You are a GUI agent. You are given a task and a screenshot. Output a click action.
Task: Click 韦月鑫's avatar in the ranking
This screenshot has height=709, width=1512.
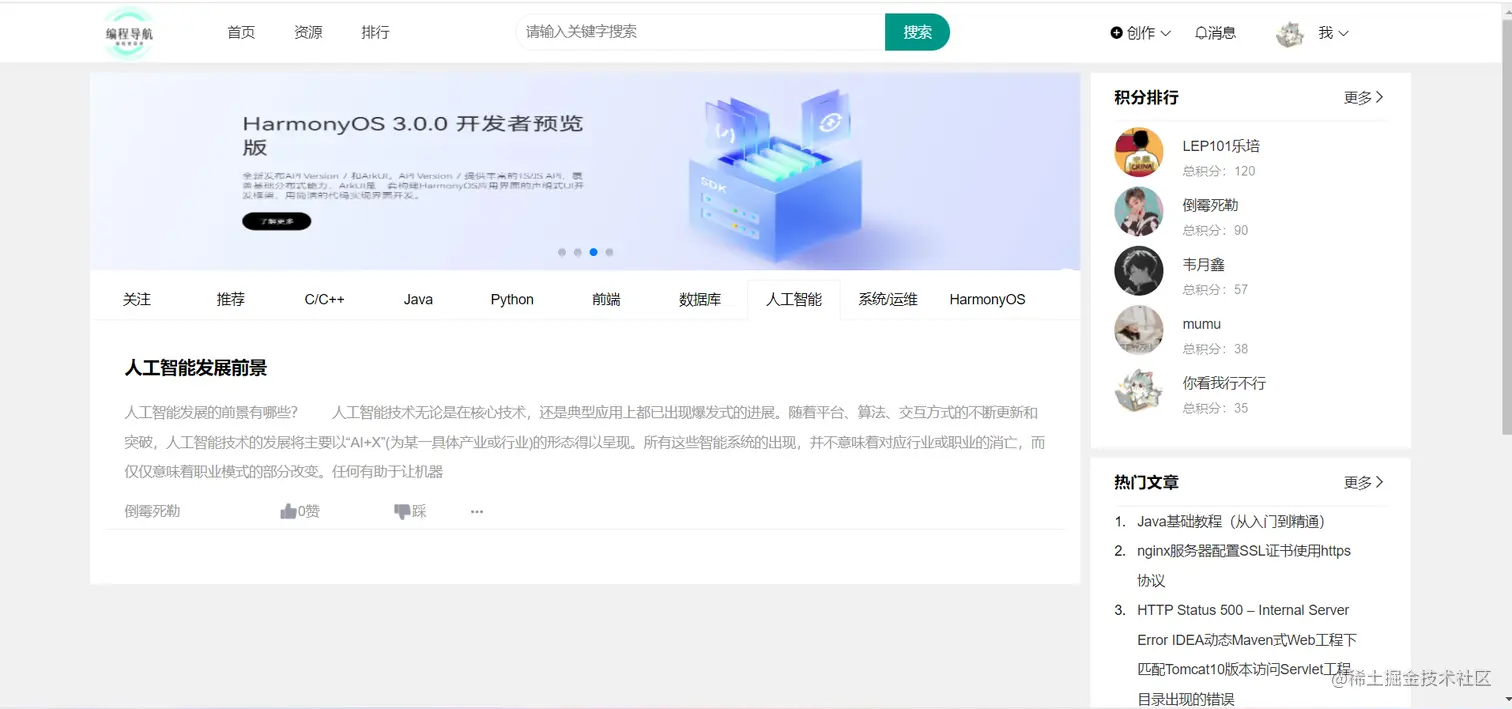1139,271
